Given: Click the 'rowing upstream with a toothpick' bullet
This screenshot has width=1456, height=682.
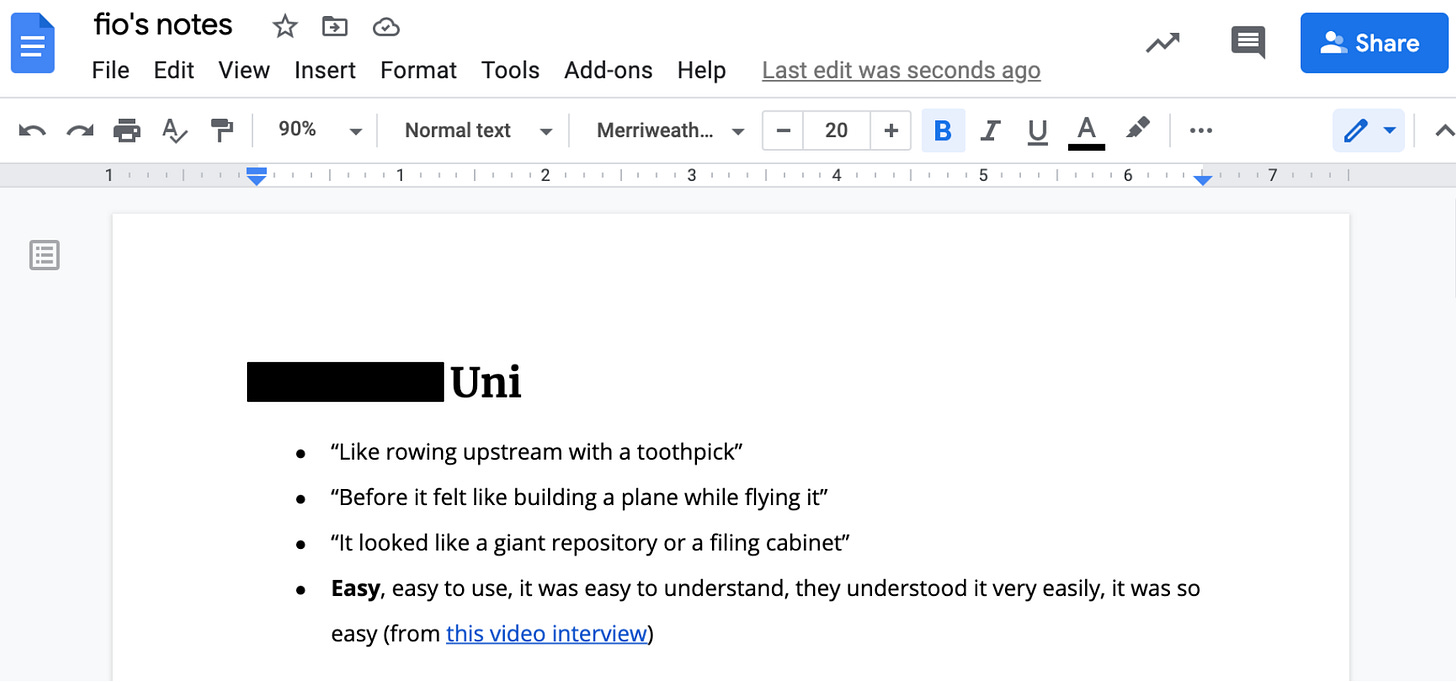Looking at the screenshot, I should (536, 452).
